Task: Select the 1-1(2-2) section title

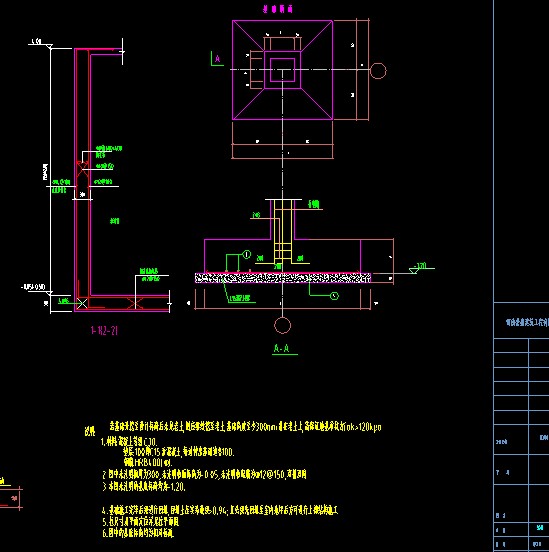Action: pos(104,330)
